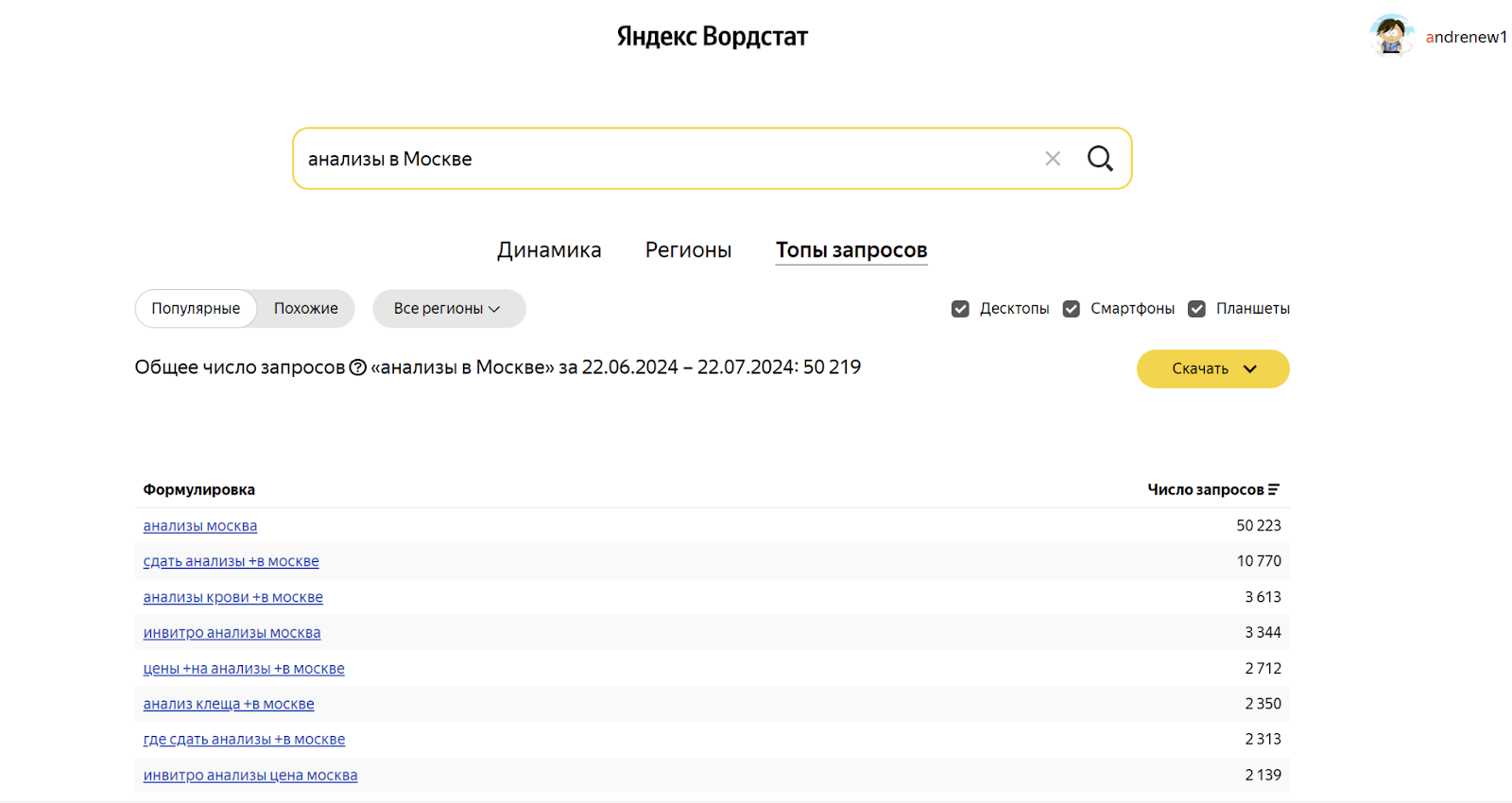Uncheck the Десктопы checkbox
The image size is (1512, 803).
coord(960,309)
